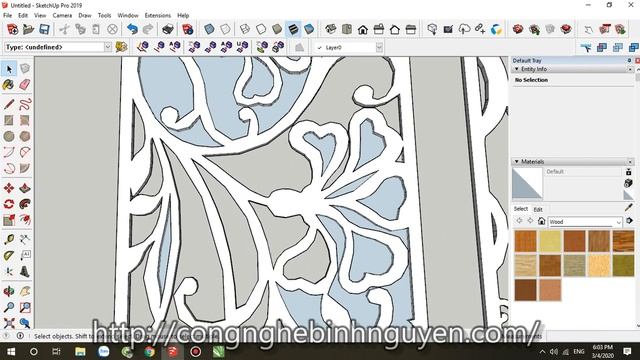Open the Draw menu
The height and width of the screenshot is (360, 640).
pyautogui.click(x=84, y=15)
